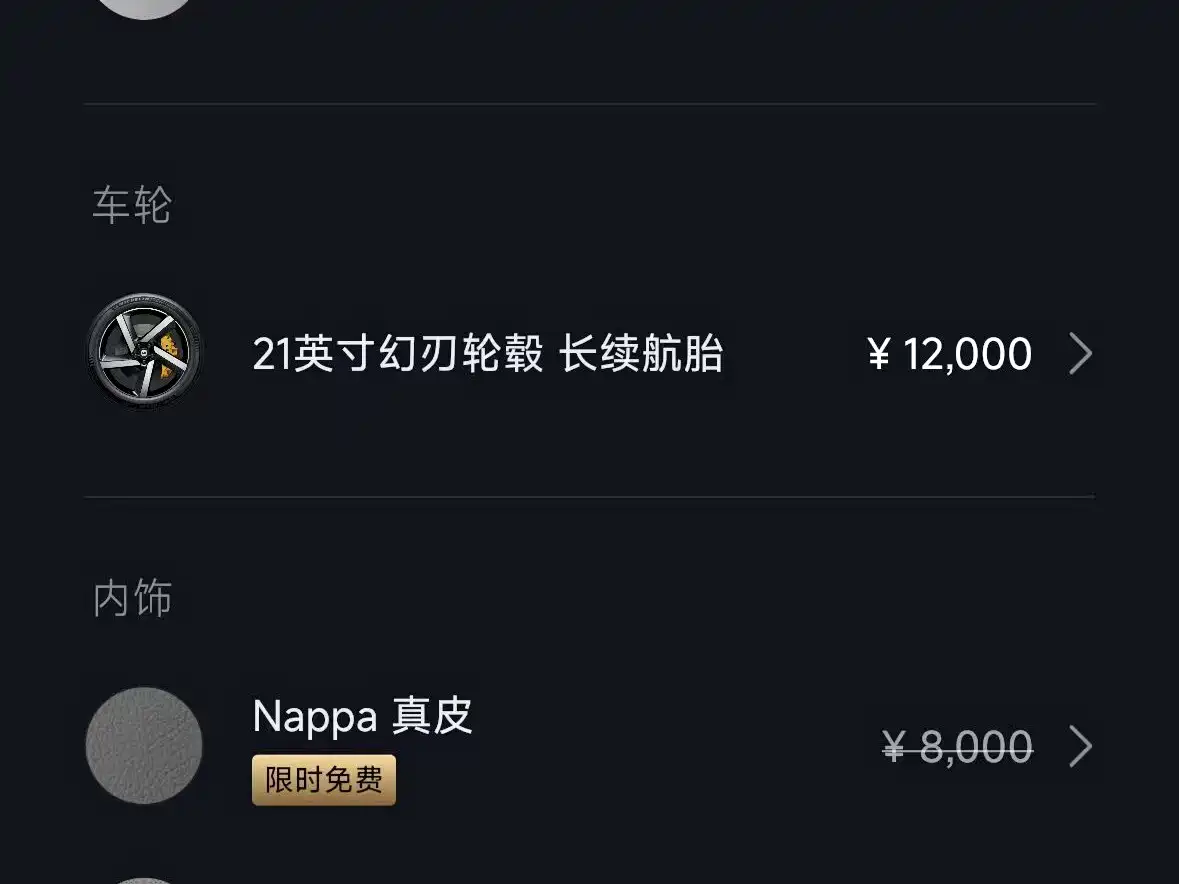Screen dimensions: 1179x884
Task: Click the divider line above the 内饰 section
Action: (x=589, y=496)
